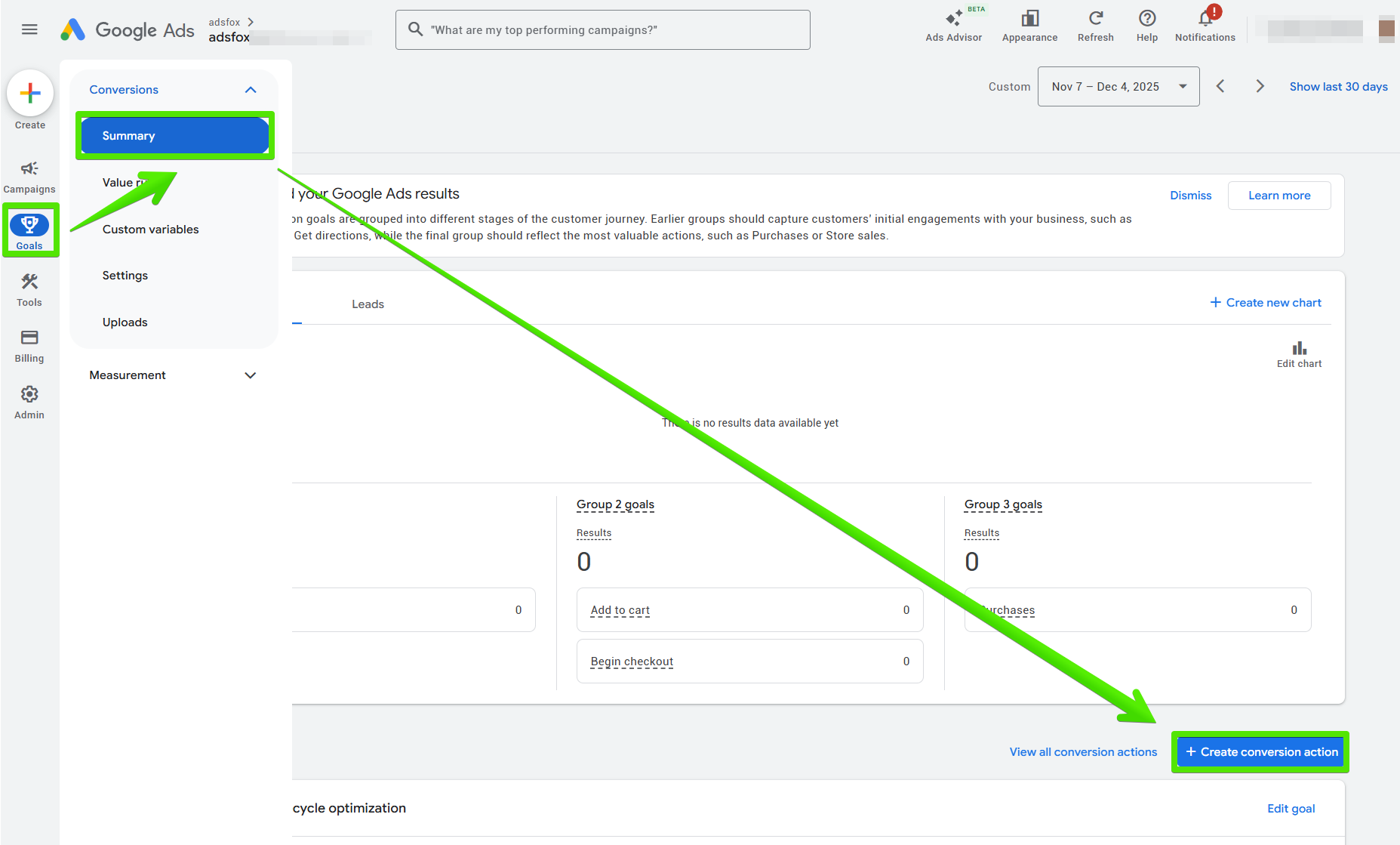Go to previous date range

(x=1220, y=87)
